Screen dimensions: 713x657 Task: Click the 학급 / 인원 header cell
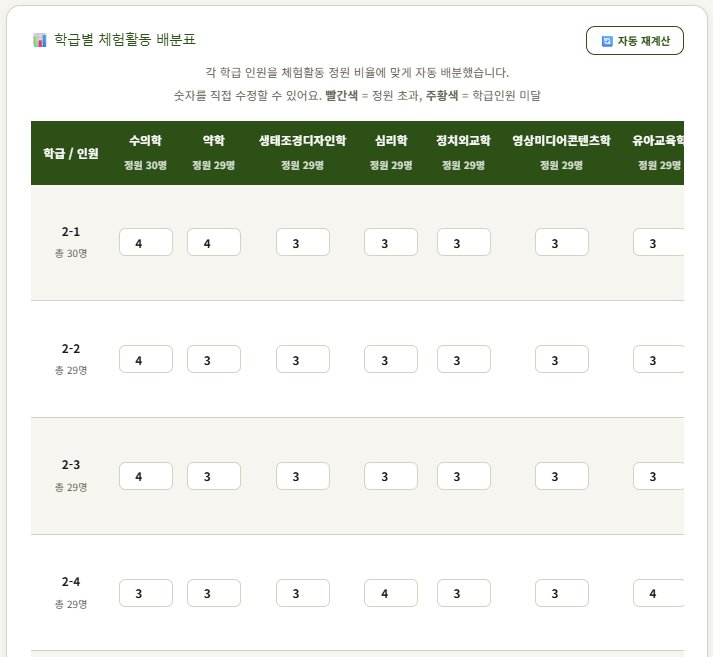click(x=71, y=153)
